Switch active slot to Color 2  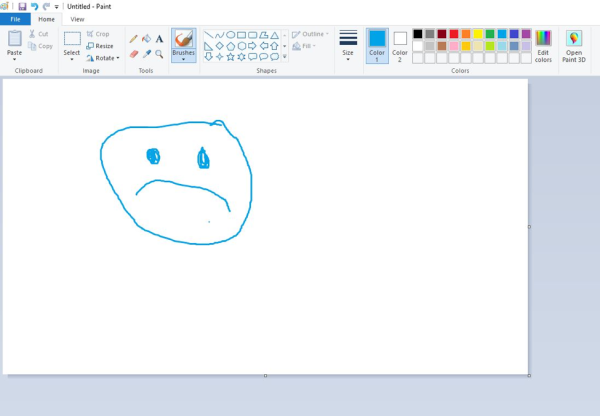pos(400,45)
